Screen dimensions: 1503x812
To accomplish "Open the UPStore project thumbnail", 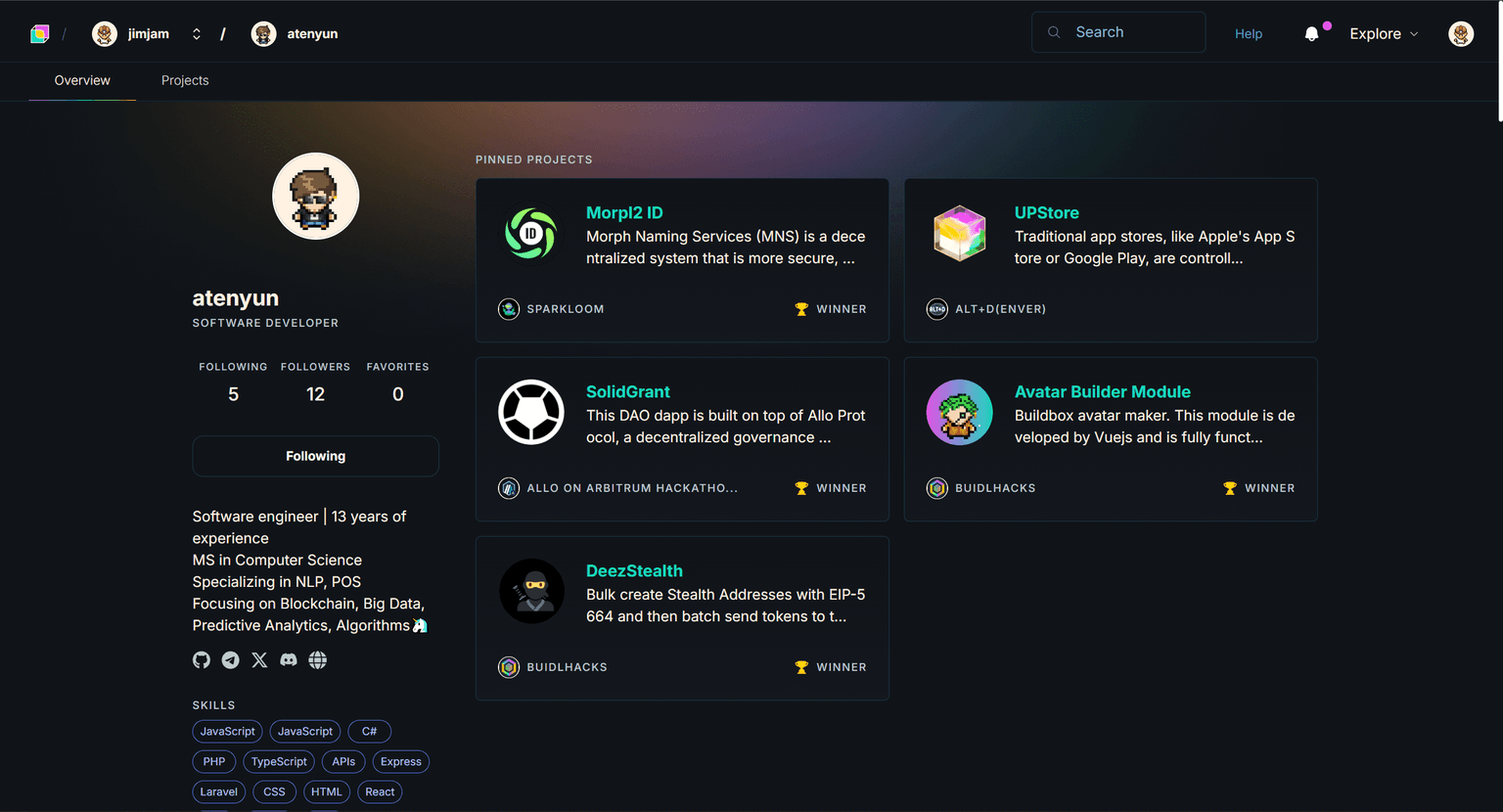I will coord(960,233).
